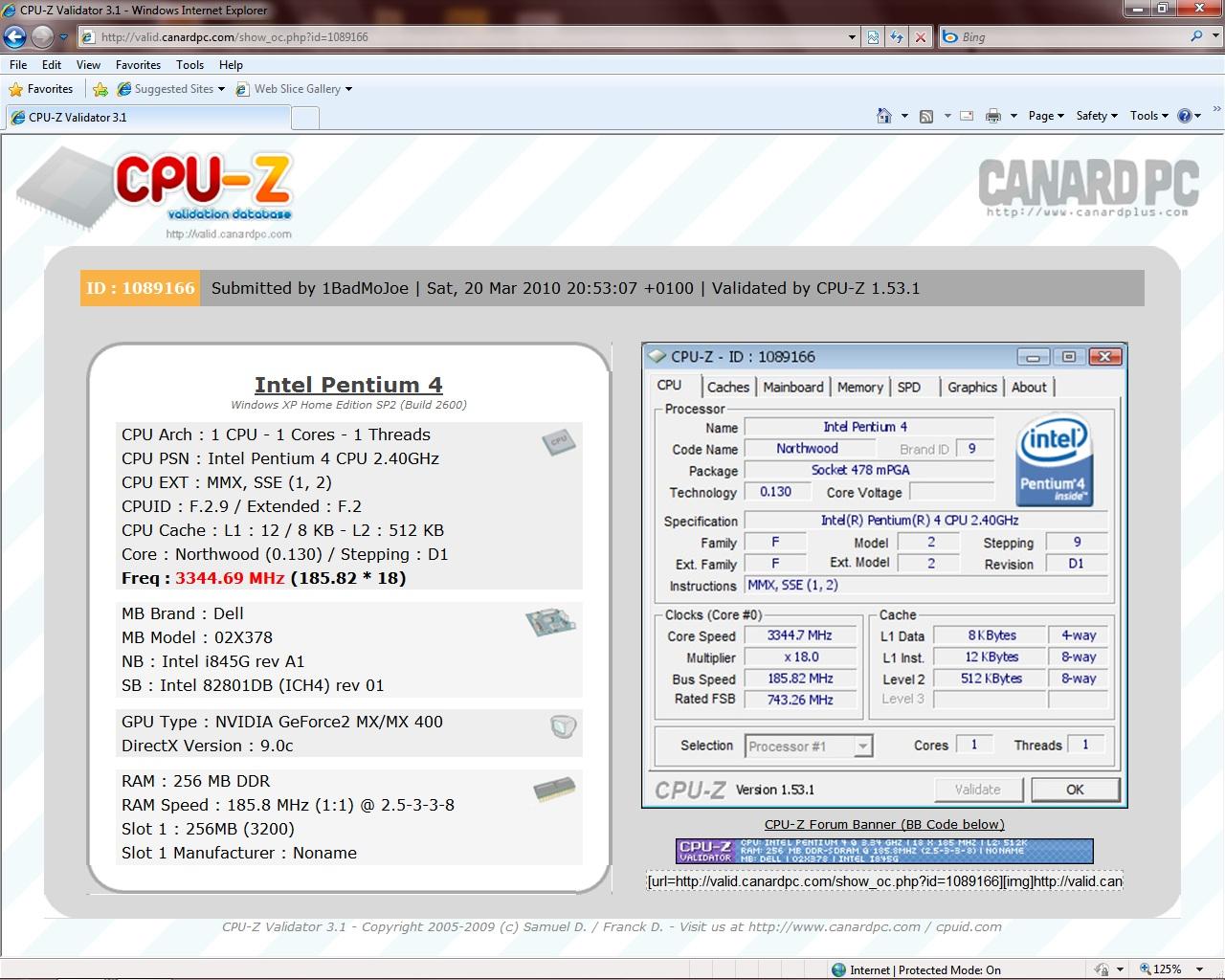The image size is (1225, 980).
Task: Open the Print options dropdown arrow
Action: 1013,116
